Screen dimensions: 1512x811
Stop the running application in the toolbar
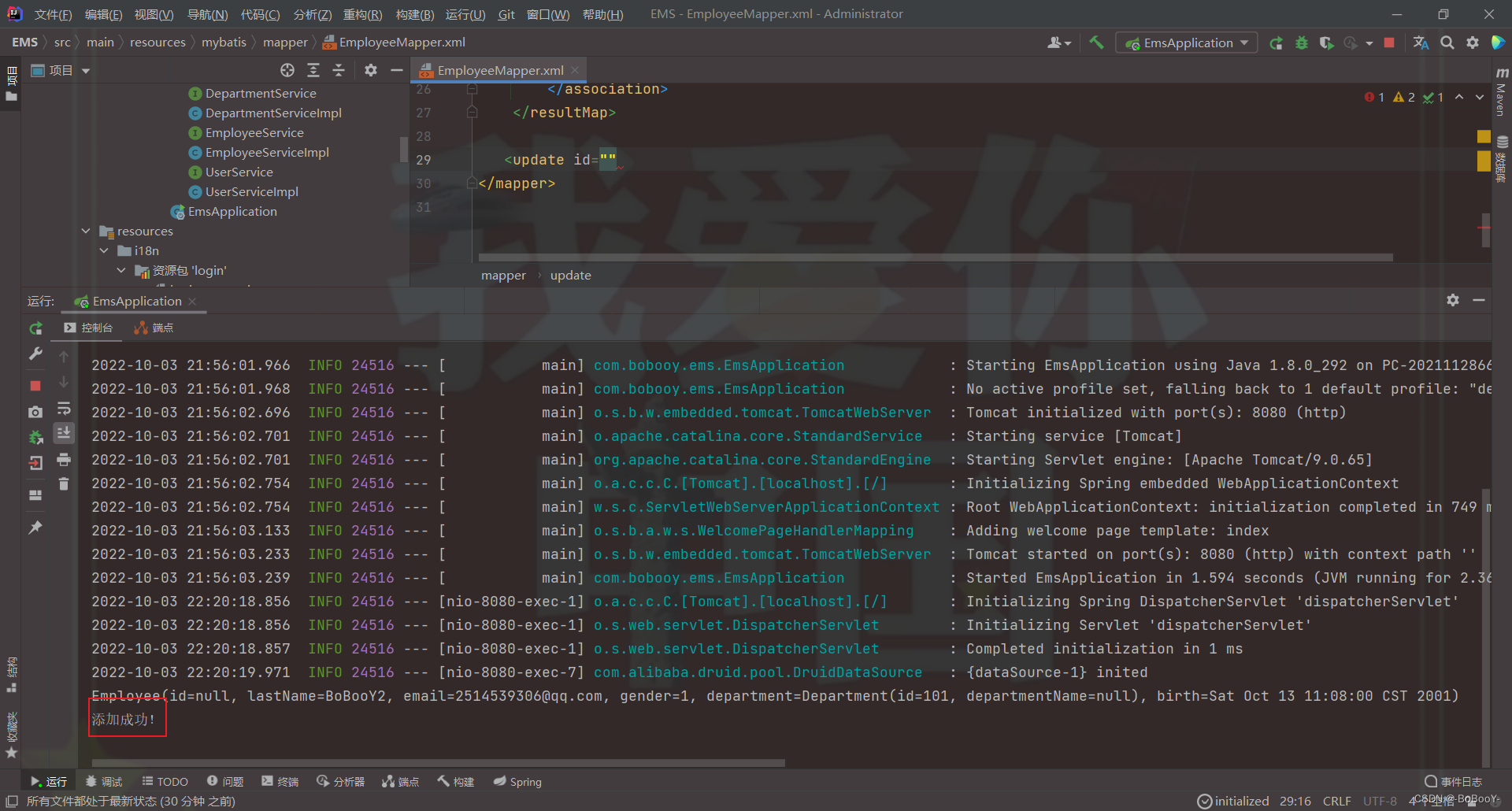(x=1390, y=43)
